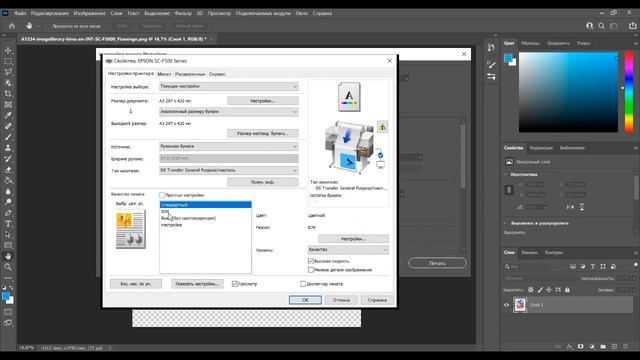Collapse the 'Выровнять и распределить' section
The image size is (640, 360).
coord(505,223)
